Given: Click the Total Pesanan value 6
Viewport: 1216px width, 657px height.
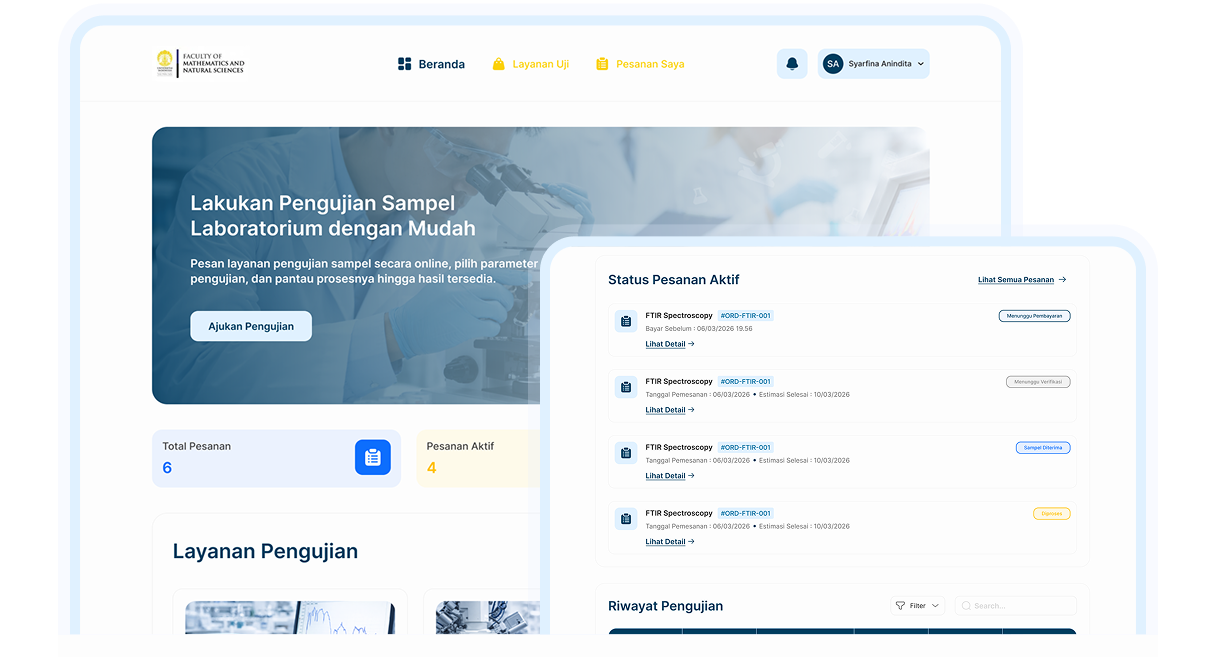Looking at the screenshot, I should pos(167,468).
